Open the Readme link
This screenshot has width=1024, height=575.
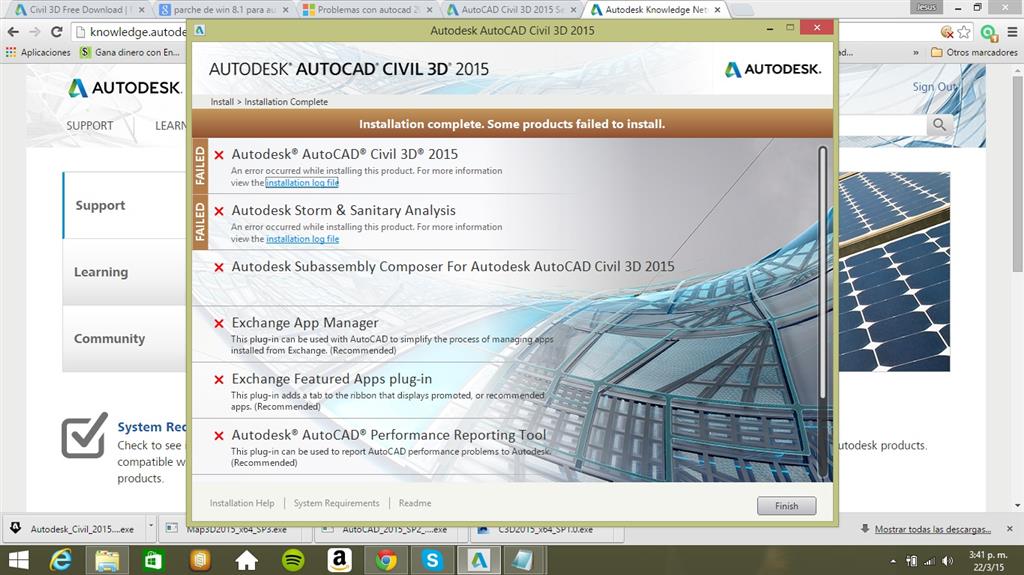click(x=415, y=503)
